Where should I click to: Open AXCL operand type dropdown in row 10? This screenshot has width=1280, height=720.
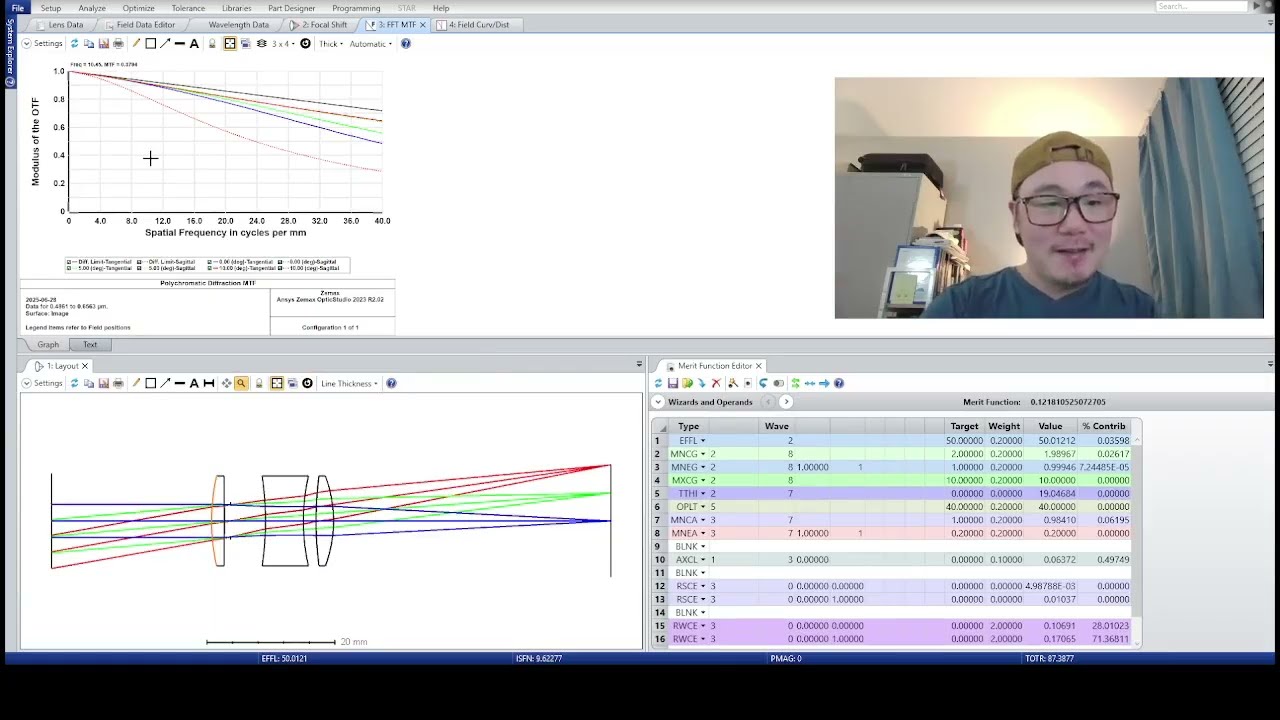coord(703,560)
